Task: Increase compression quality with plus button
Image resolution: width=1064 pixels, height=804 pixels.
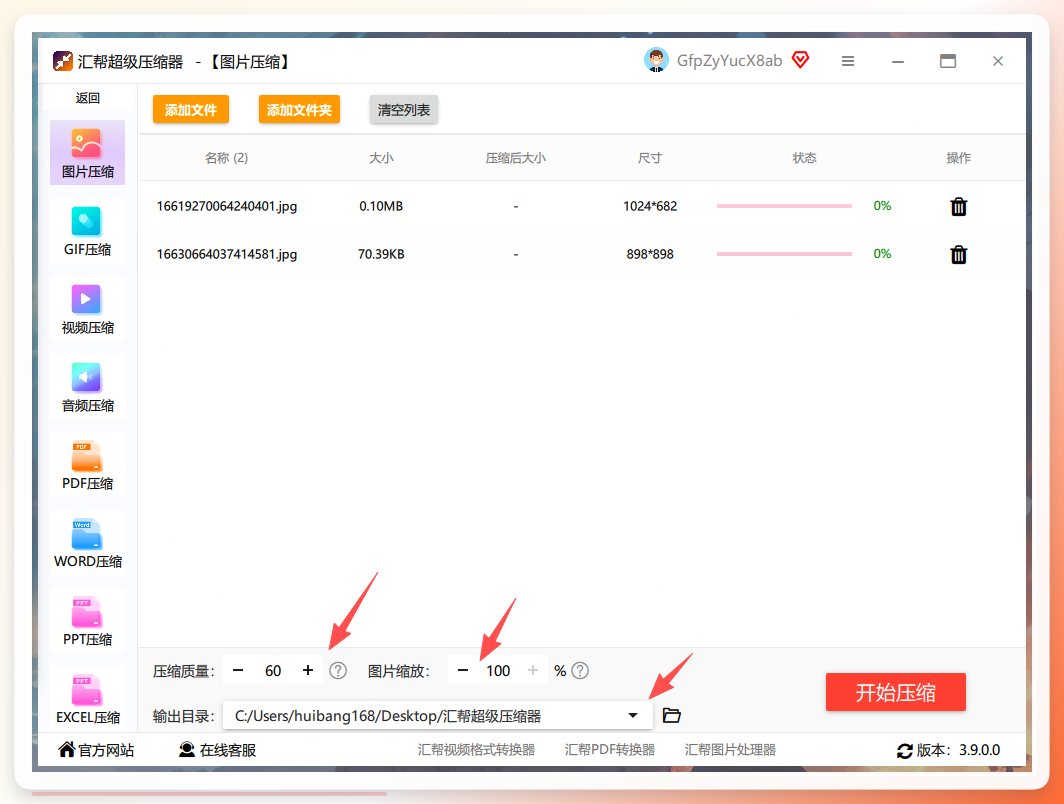Action: 308,670
